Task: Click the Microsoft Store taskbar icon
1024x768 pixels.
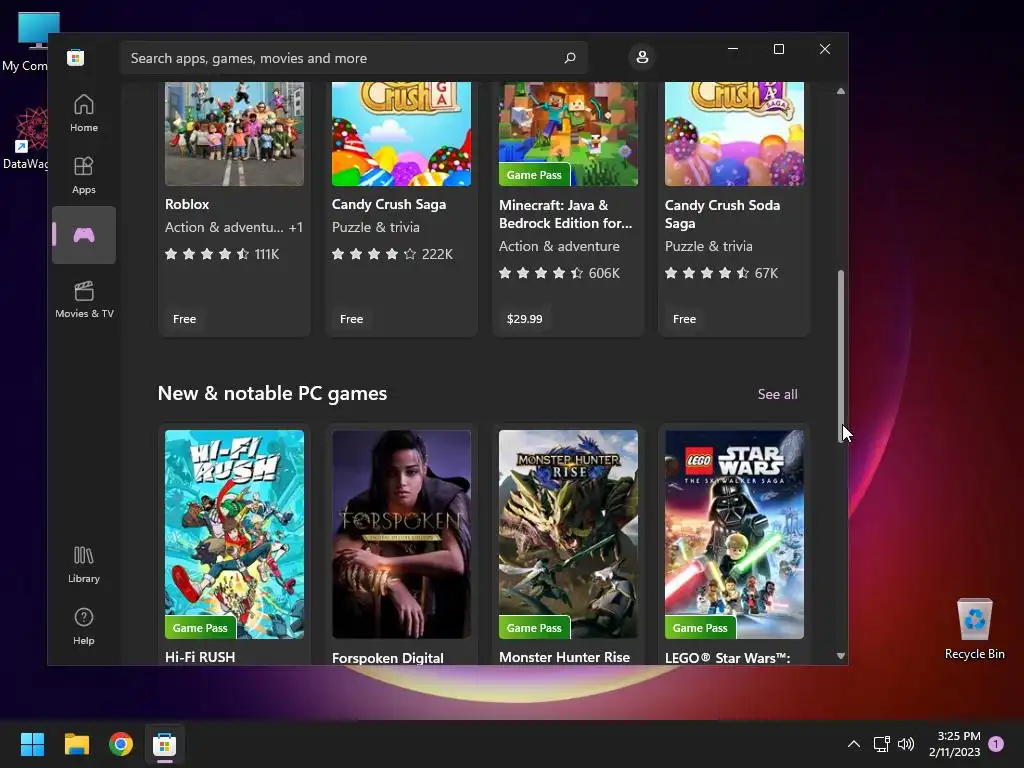Action: 165,744
